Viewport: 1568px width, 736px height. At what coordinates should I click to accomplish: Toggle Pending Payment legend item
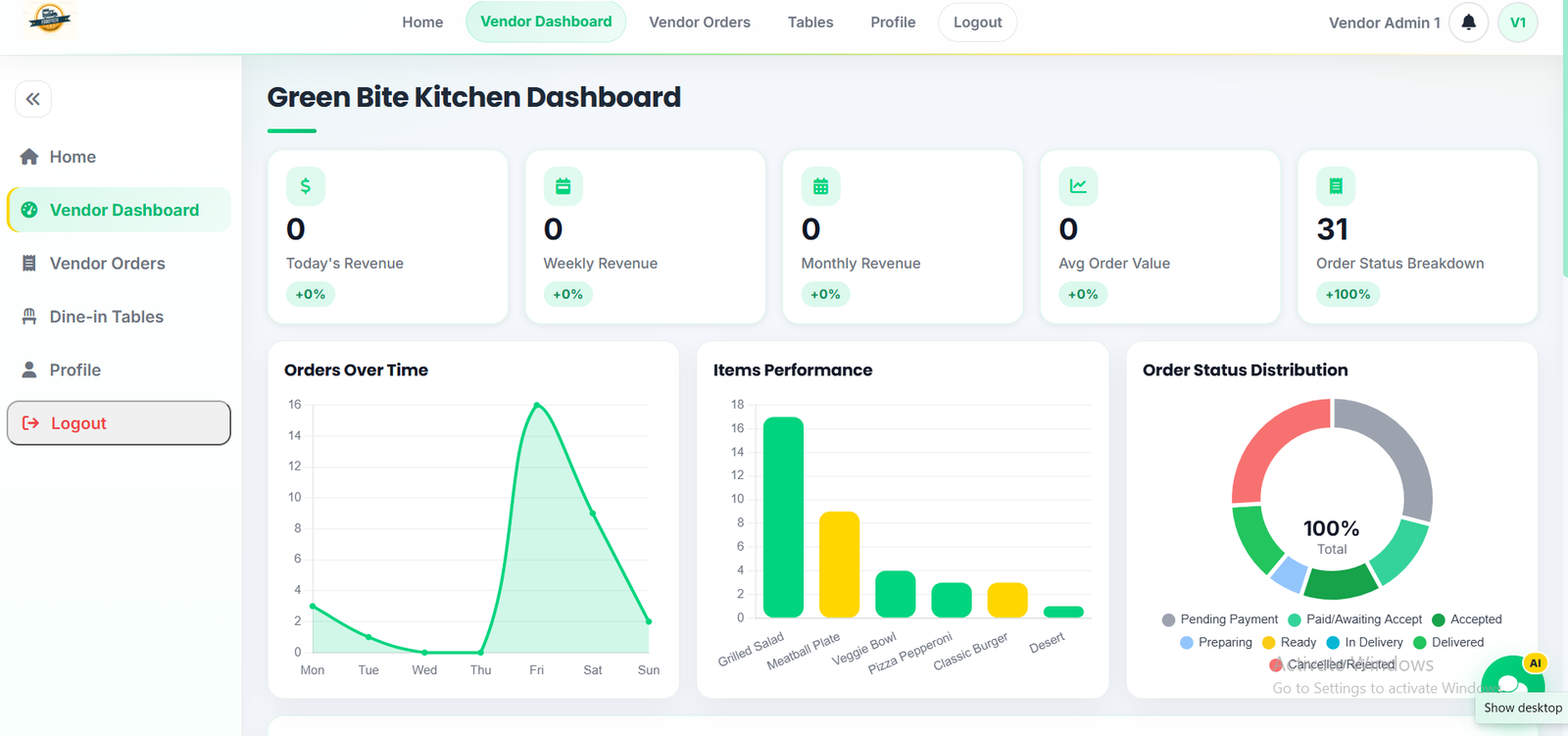(1219, 619)
